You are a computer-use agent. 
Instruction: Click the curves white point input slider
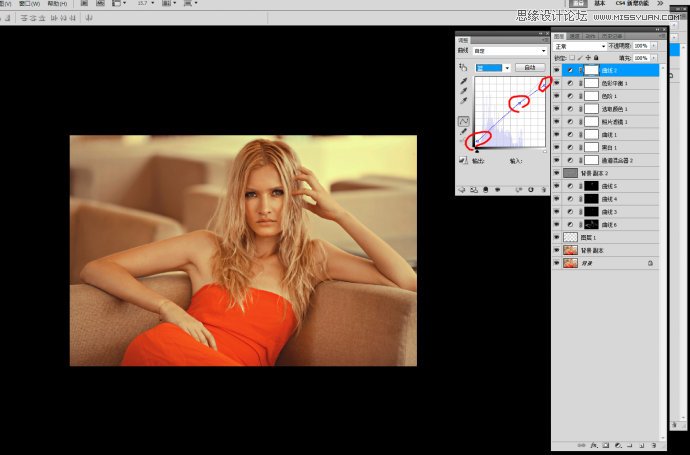click(545, 151)
